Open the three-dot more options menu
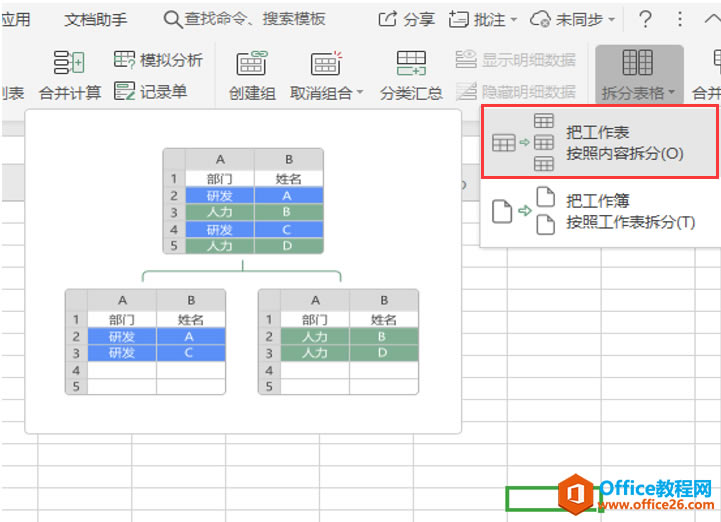Screen dimensions: 721x522 coord(680,19)
